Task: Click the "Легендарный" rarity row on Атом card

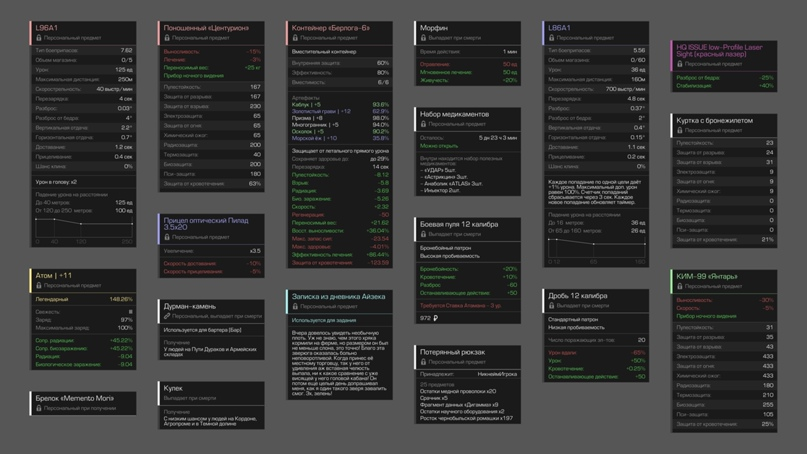Action: [x=83, y=299]
